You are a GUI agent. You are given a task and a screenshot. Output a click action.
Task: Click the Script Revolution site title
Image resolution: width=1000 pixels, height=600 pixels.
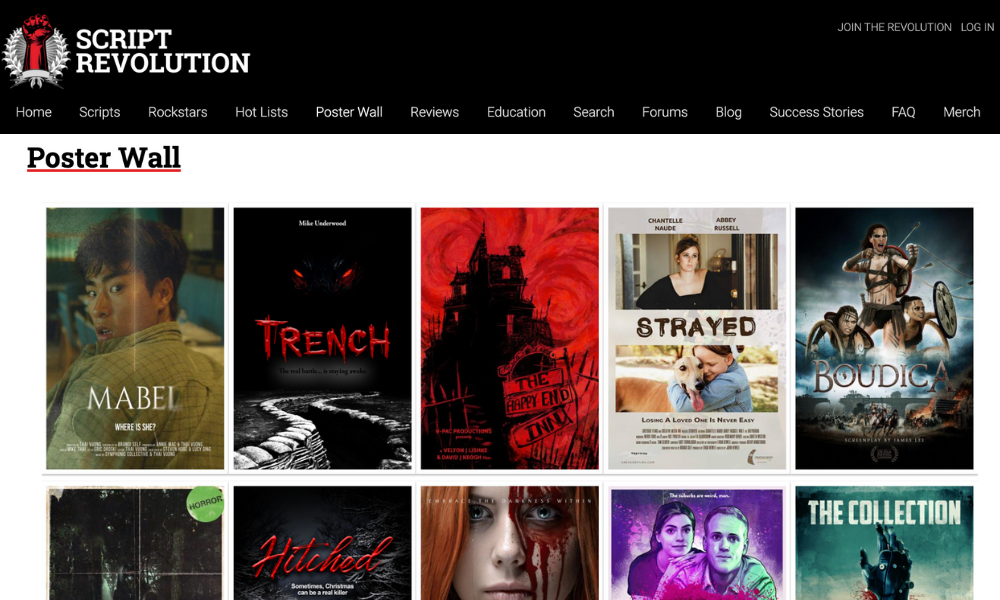[x=163, y=51]
